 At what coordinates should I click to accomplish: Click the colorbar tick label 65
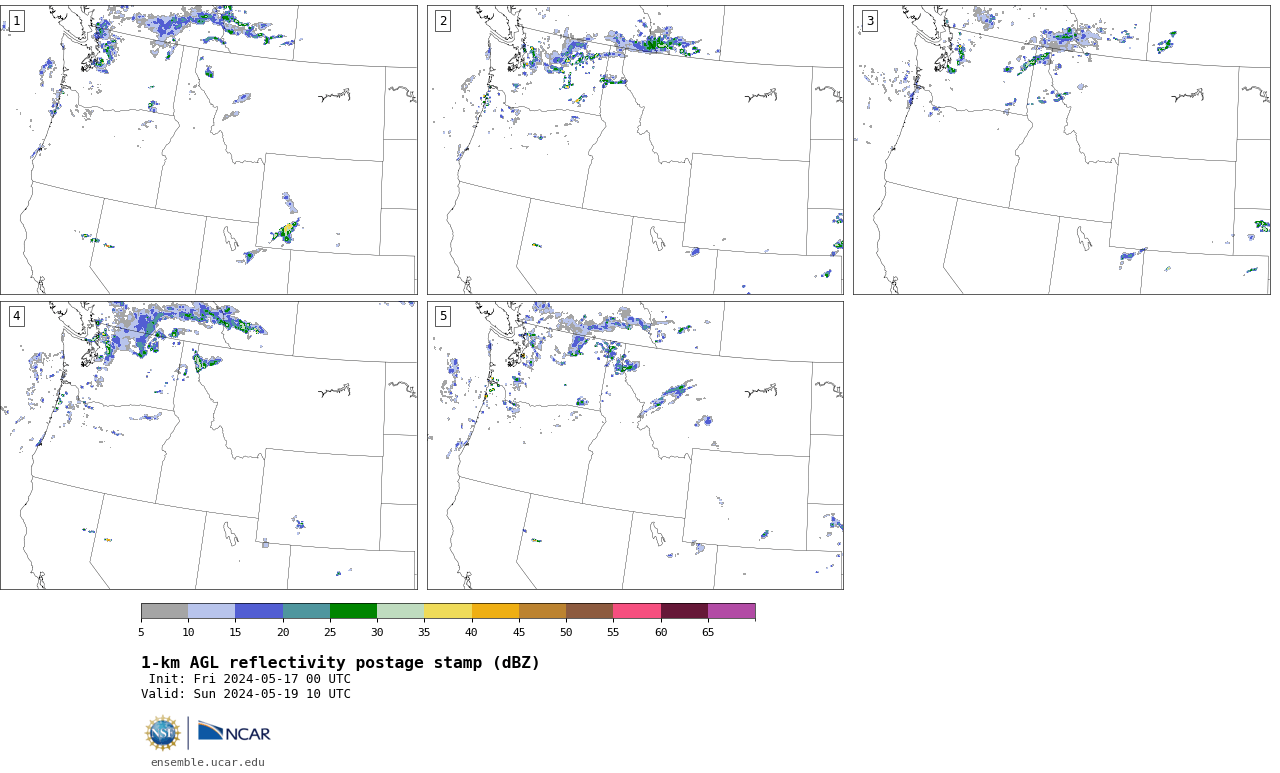(x=708, y=632)
